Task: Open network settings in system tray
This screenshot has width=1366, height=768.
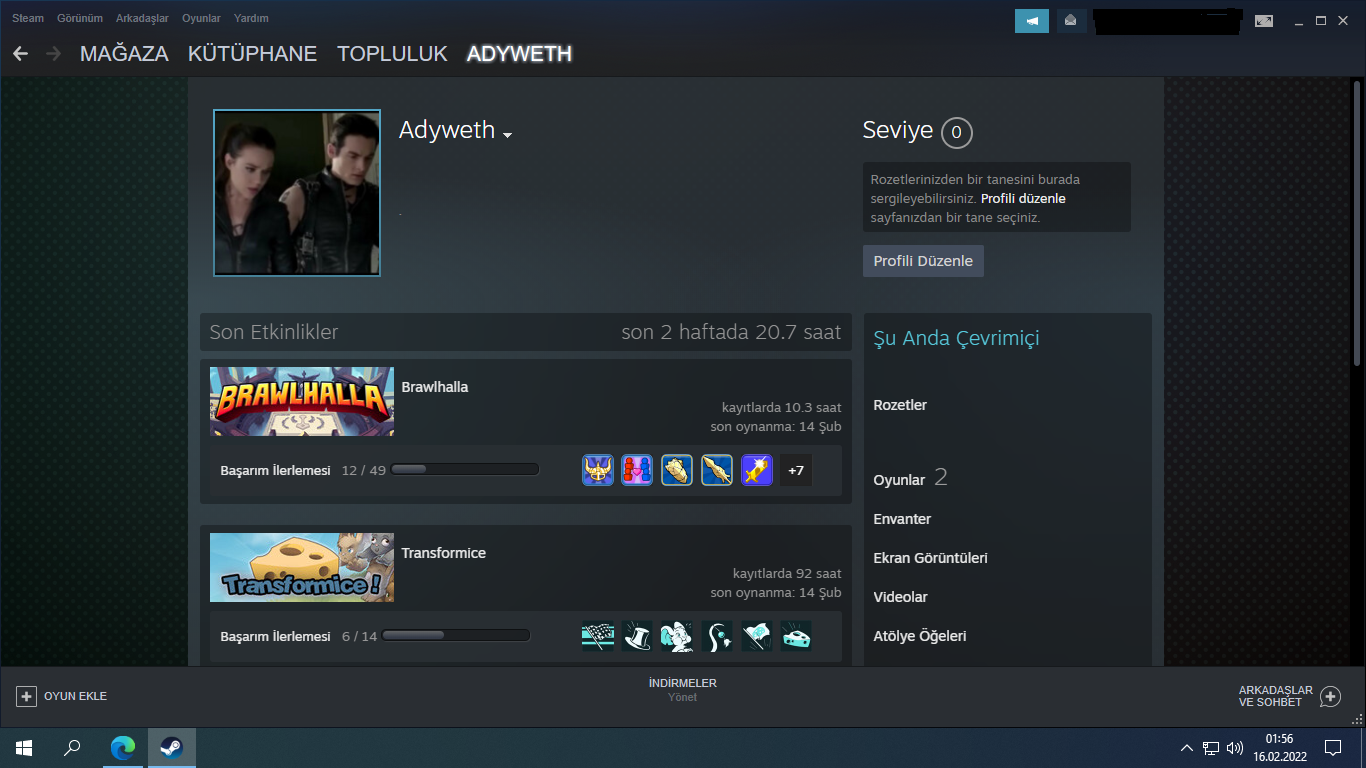Action: (x=1211, y=747)
